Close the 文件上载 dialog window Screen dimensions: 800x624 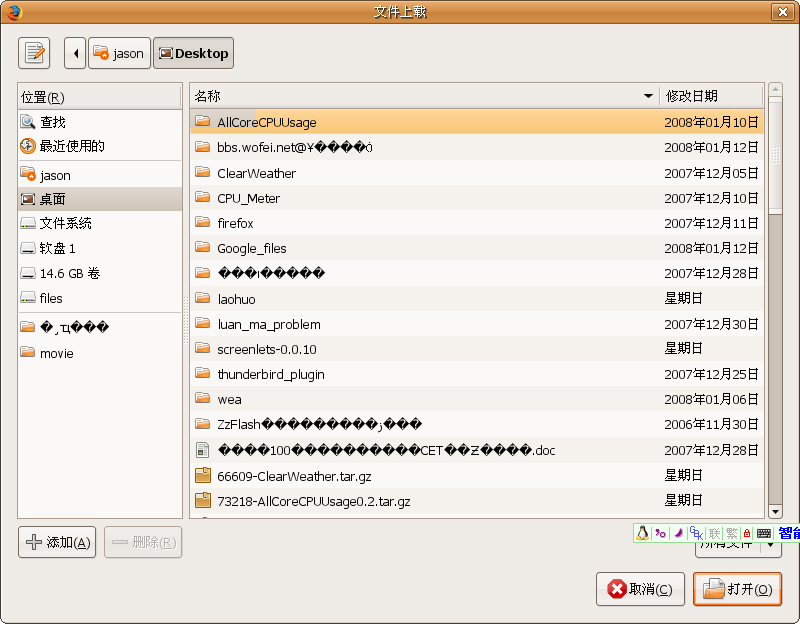coord(783,12)
